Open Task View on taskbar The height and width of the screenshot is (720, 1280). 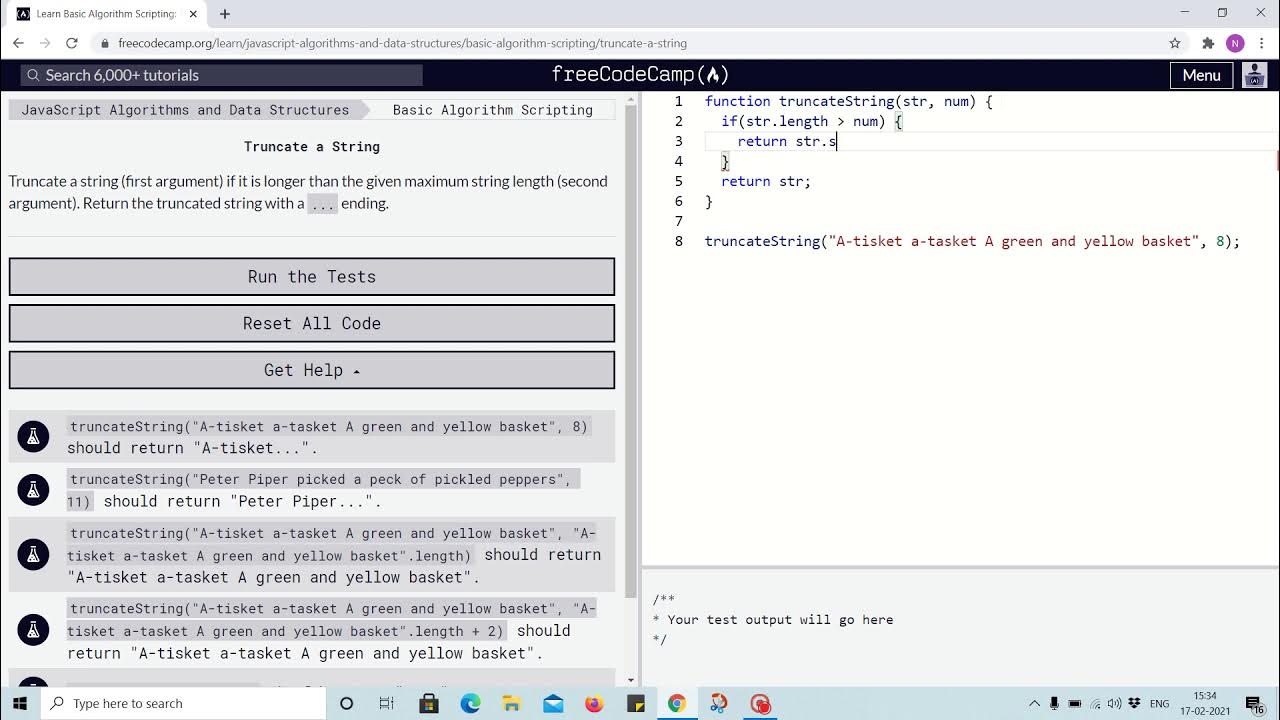tap(387, 703)
